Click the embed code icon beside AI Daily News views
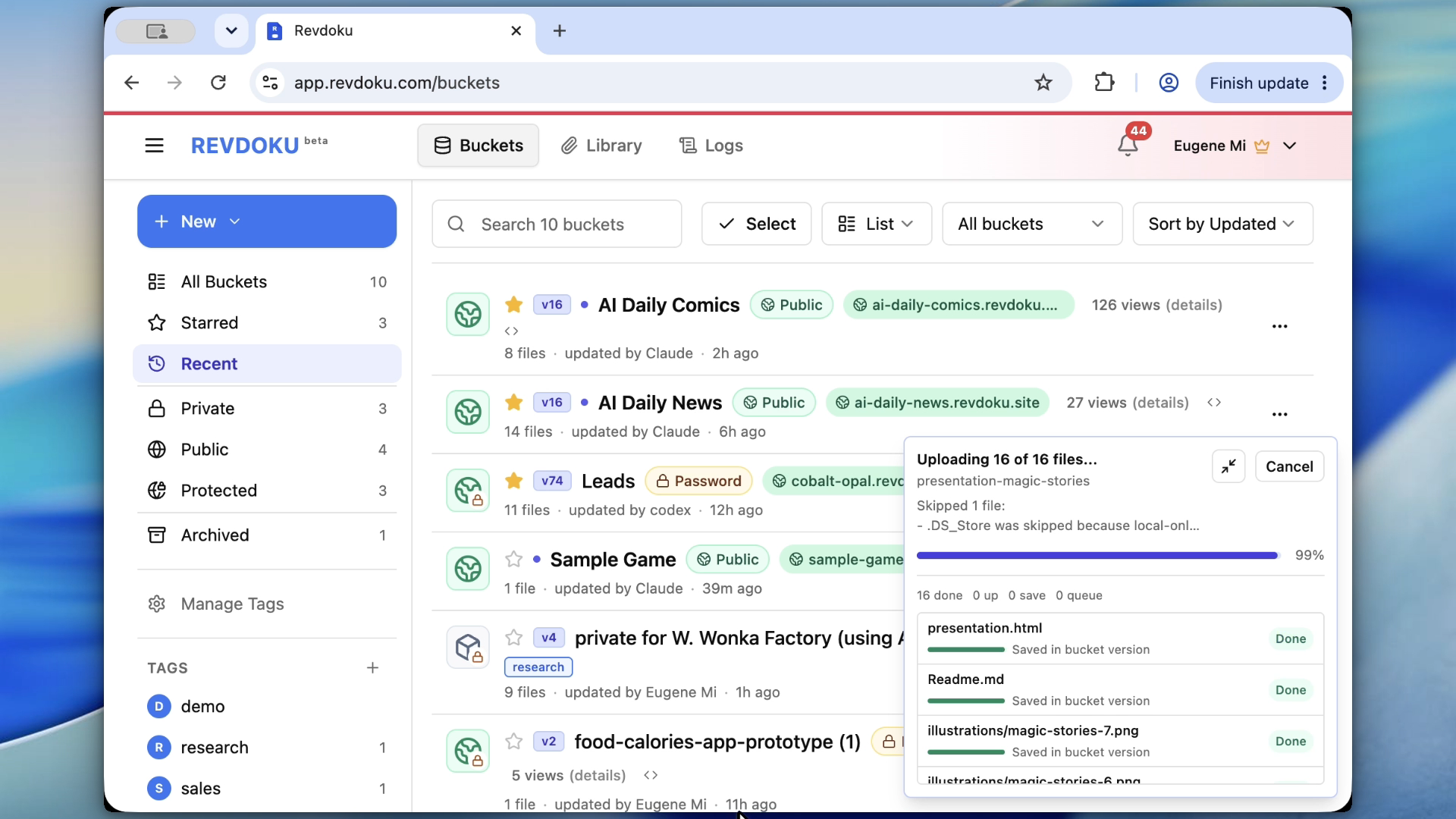This screenshot has width=1456, height=819. pos(1214,403)
